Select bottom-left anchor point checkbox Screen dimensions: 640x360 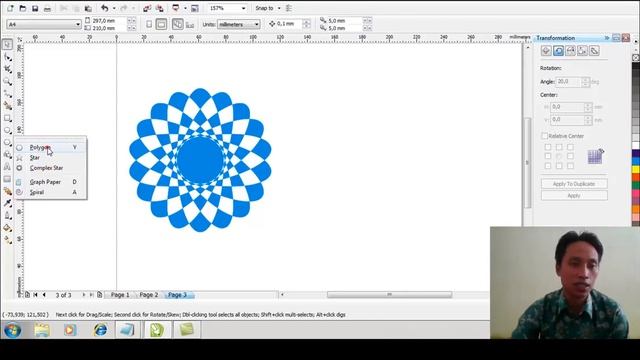click(x=548, y=166)
